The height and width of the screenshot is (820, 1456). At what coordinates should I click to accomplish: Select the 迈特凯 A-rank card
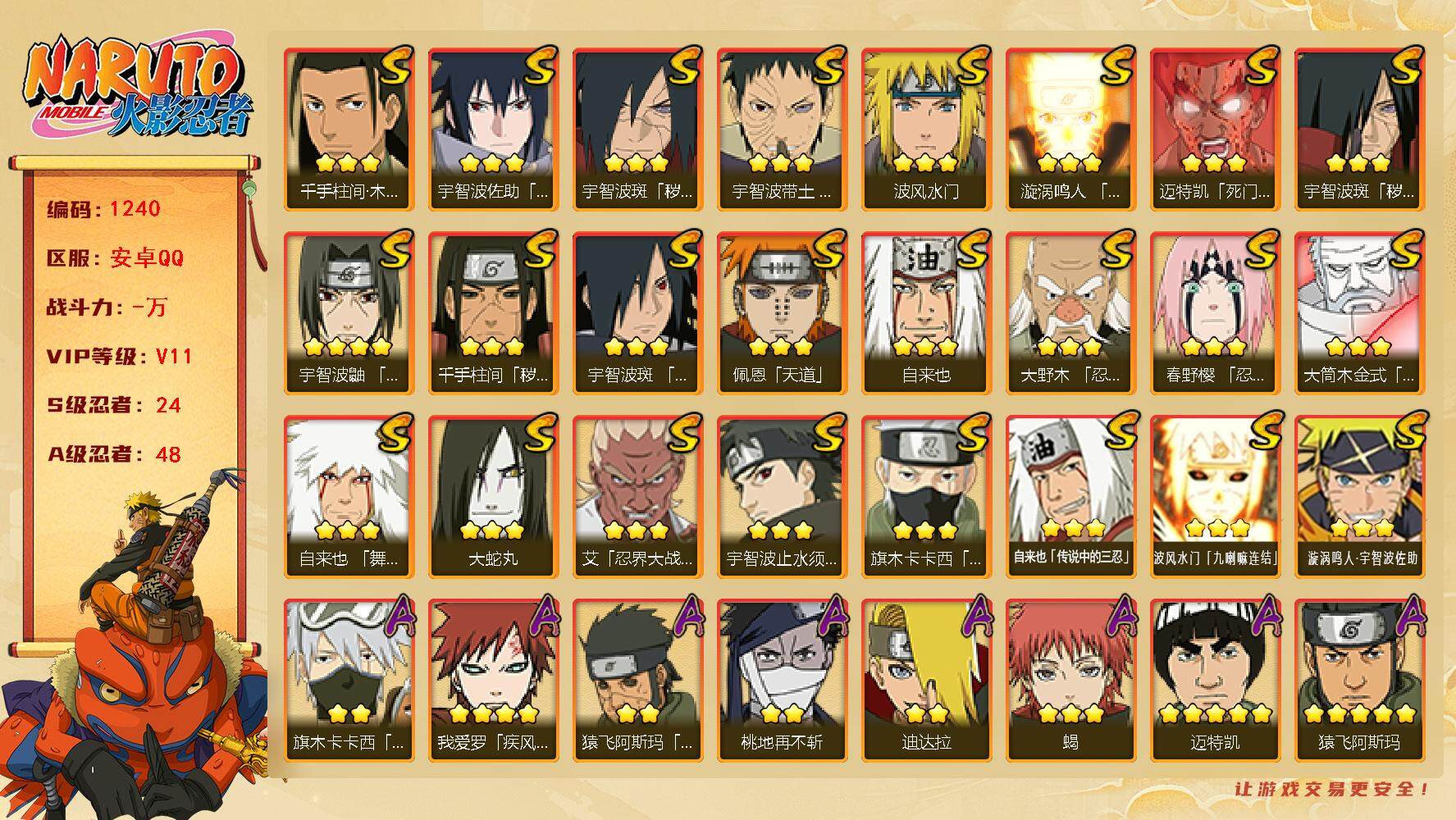tap(1215, 680)
